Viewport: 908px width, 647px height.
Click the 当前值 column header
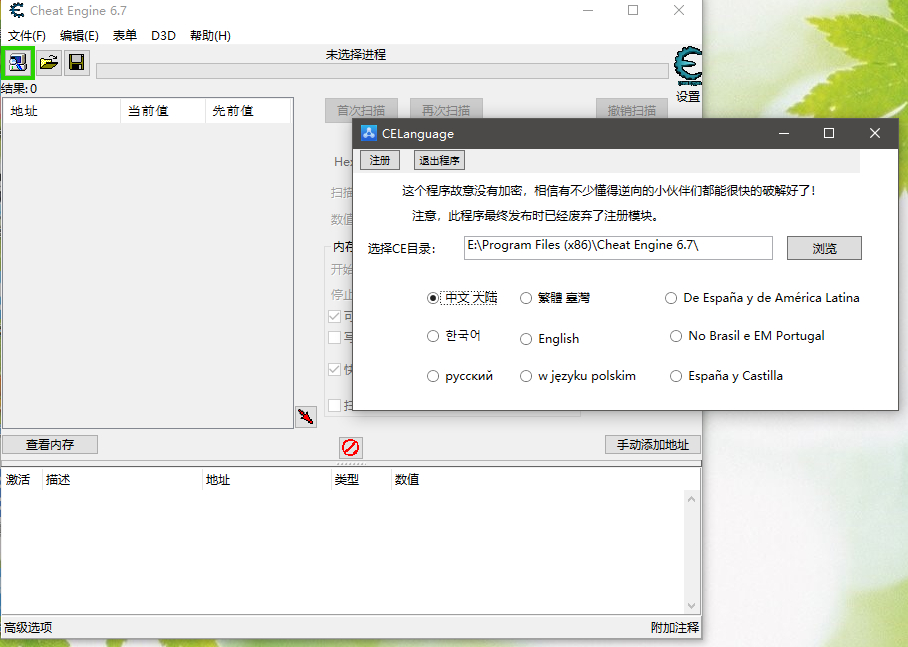pyautogui.click(x=163, y=111)
